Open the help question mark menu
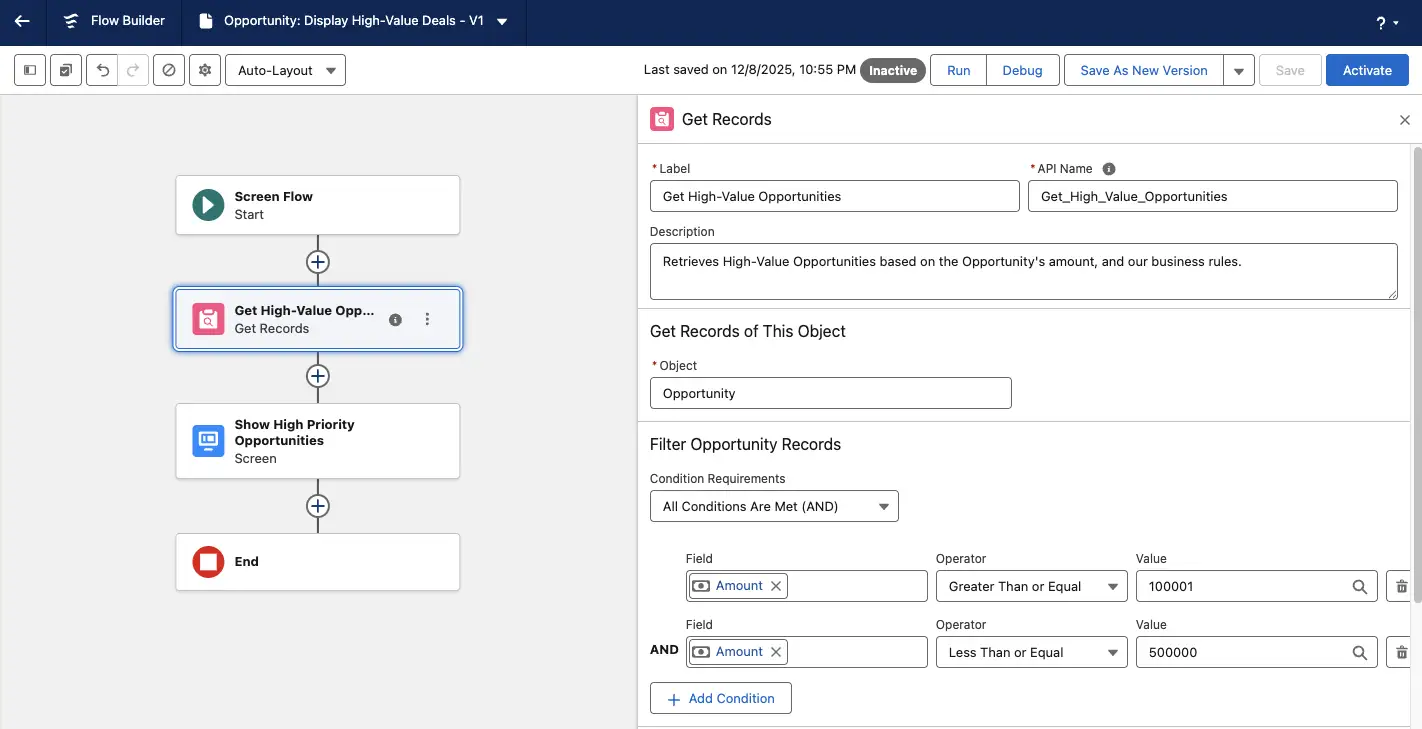This screenshot has height=729, width=1422. (1388, 23)
